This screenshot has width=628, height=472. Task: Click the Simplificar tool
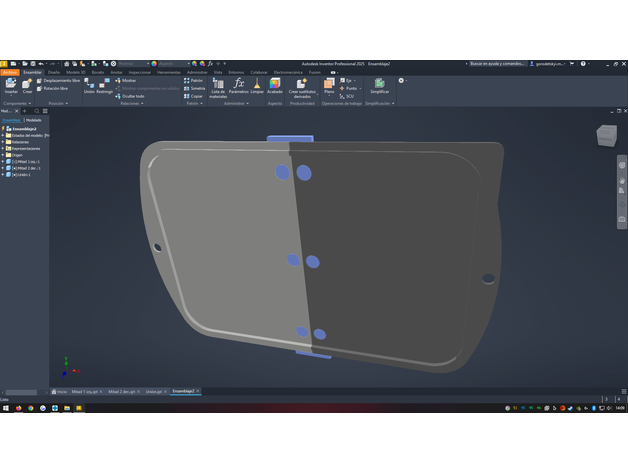click(380, 85)
